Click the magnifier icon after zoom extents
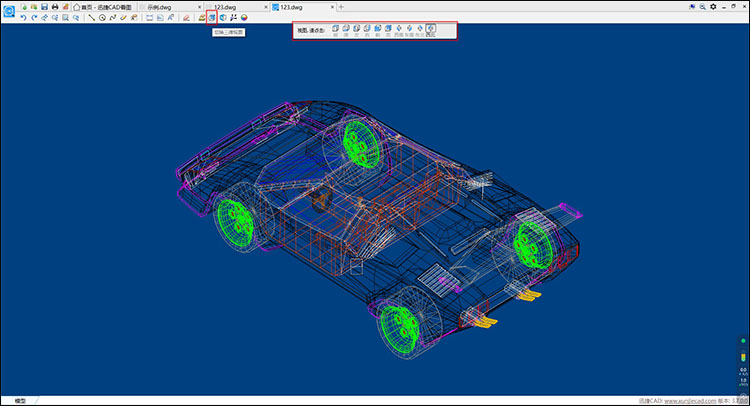The width and height of the screenshot is (750, 406). 76,18
